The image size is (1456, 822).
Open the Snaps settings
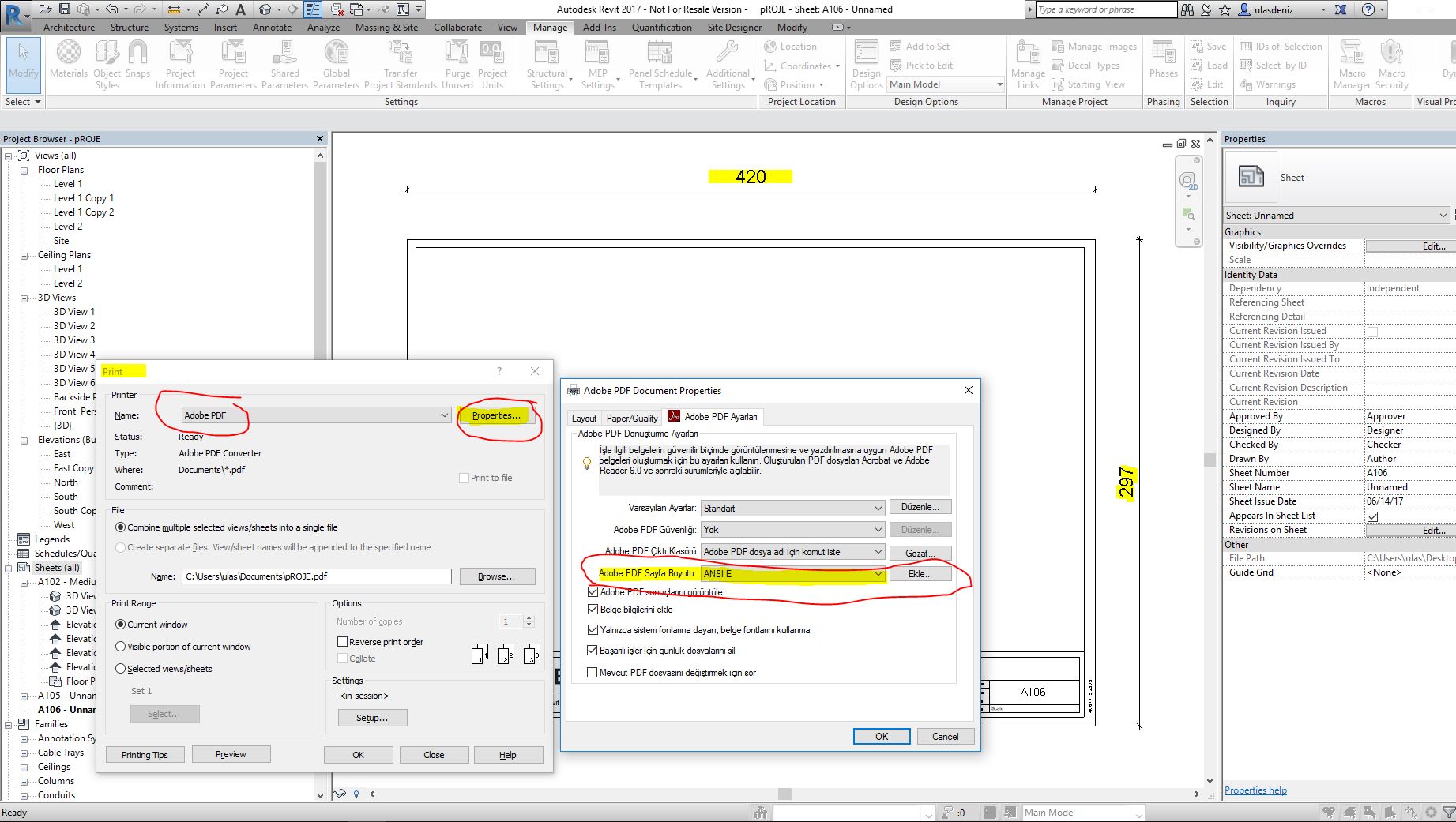pyautogui.click(x=137, y=62)
